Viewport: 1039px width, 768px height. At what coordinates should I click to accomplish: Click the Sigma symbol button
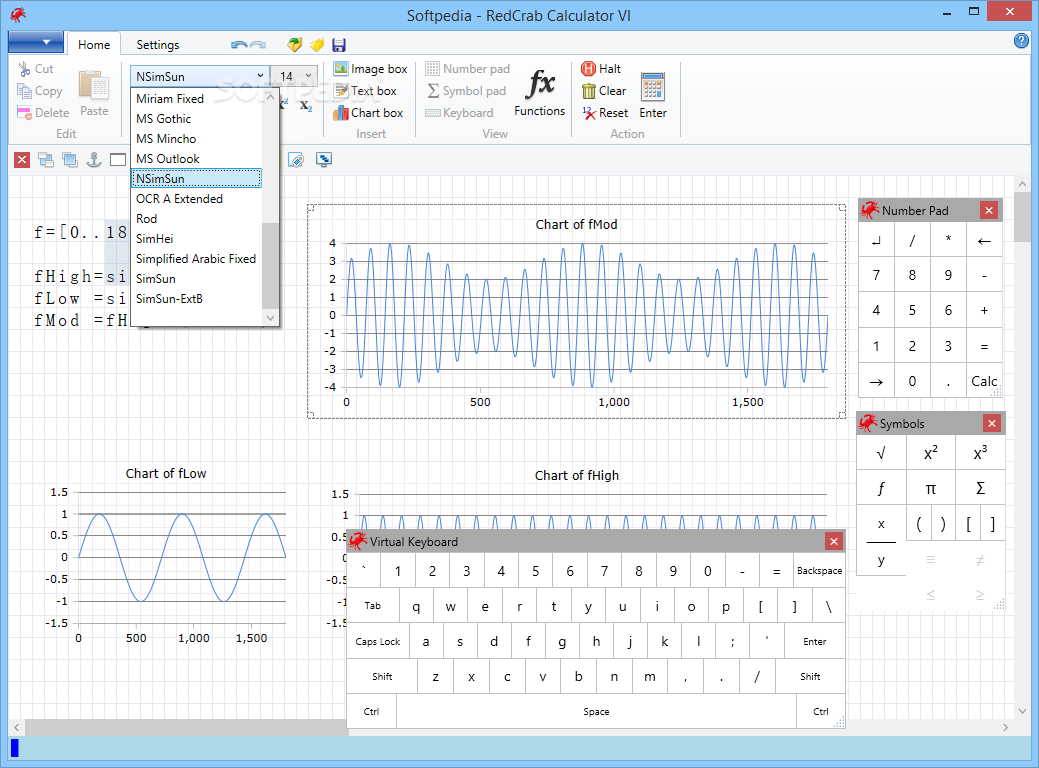(980, 488)
